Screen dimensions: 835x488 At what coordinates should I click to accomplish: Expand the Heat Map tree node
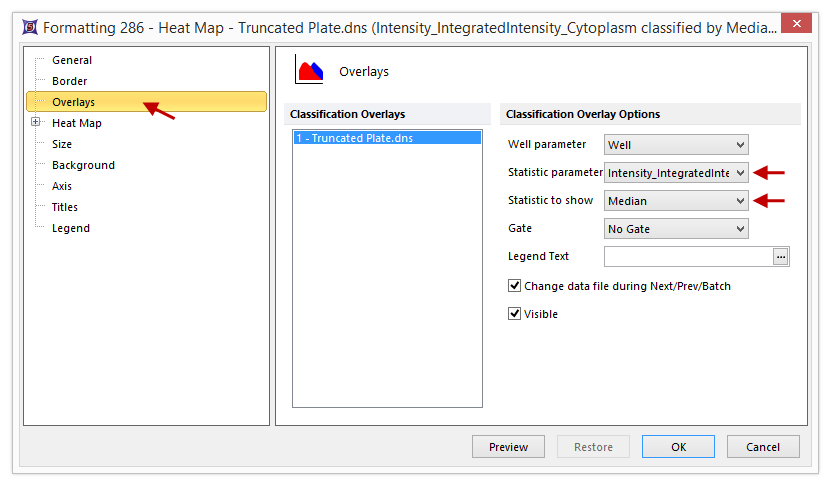[x=36, y=123]
